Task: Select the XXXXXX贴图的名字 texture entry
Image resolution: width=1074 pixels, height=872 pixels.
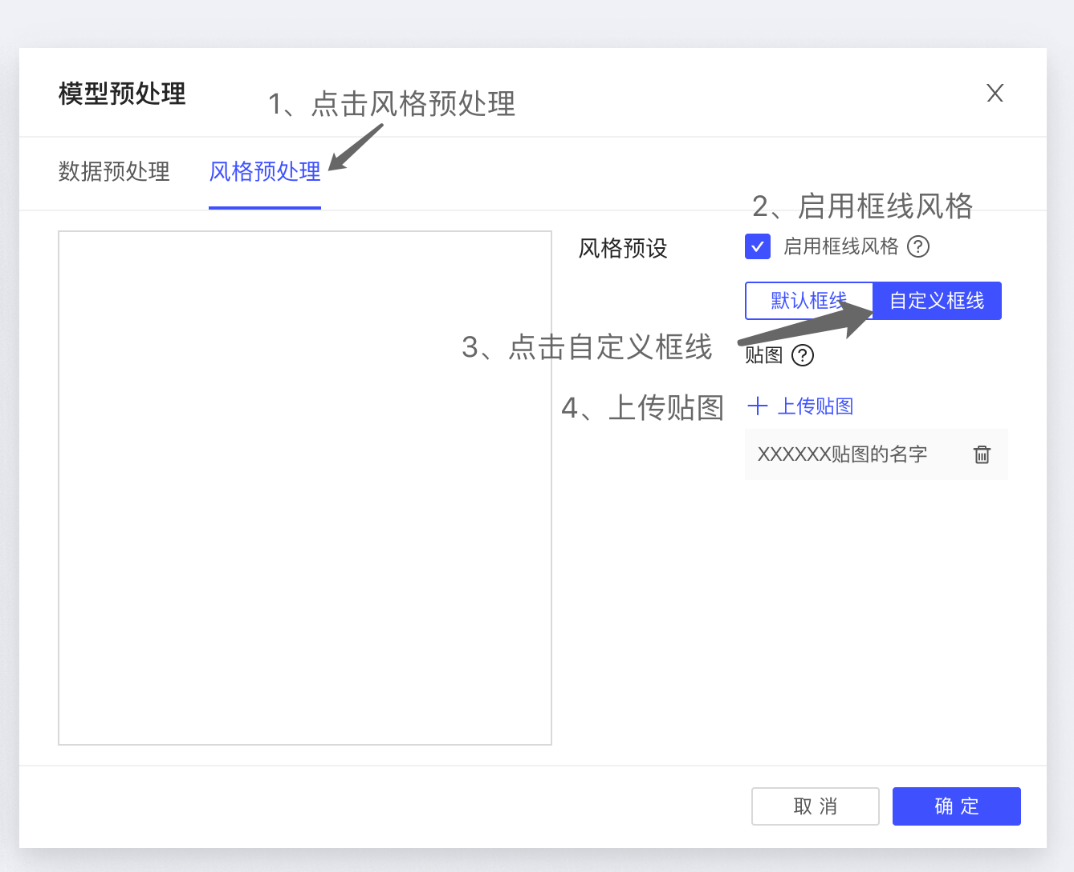Action: pyautogui.click(x=876, y=454)
